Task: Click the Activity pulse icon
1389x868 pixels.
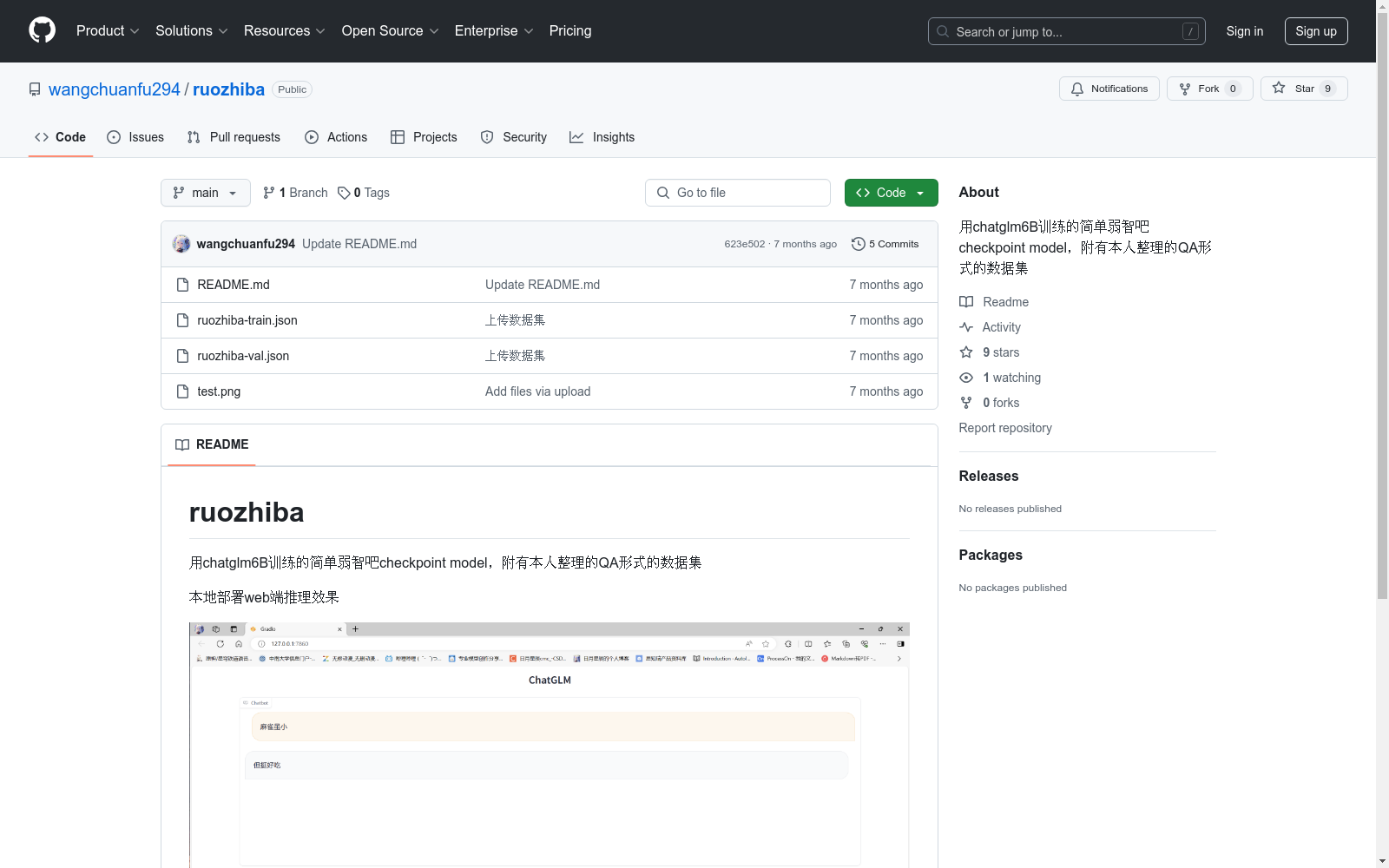Action: click(966, 327)
